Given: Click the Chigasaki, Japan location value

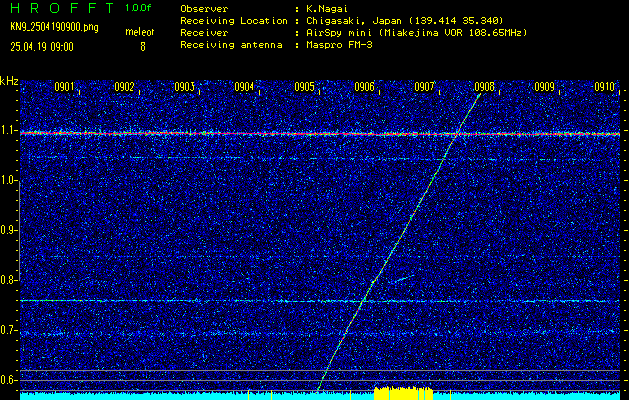Looking at the screenshot, I should [405, 20].
